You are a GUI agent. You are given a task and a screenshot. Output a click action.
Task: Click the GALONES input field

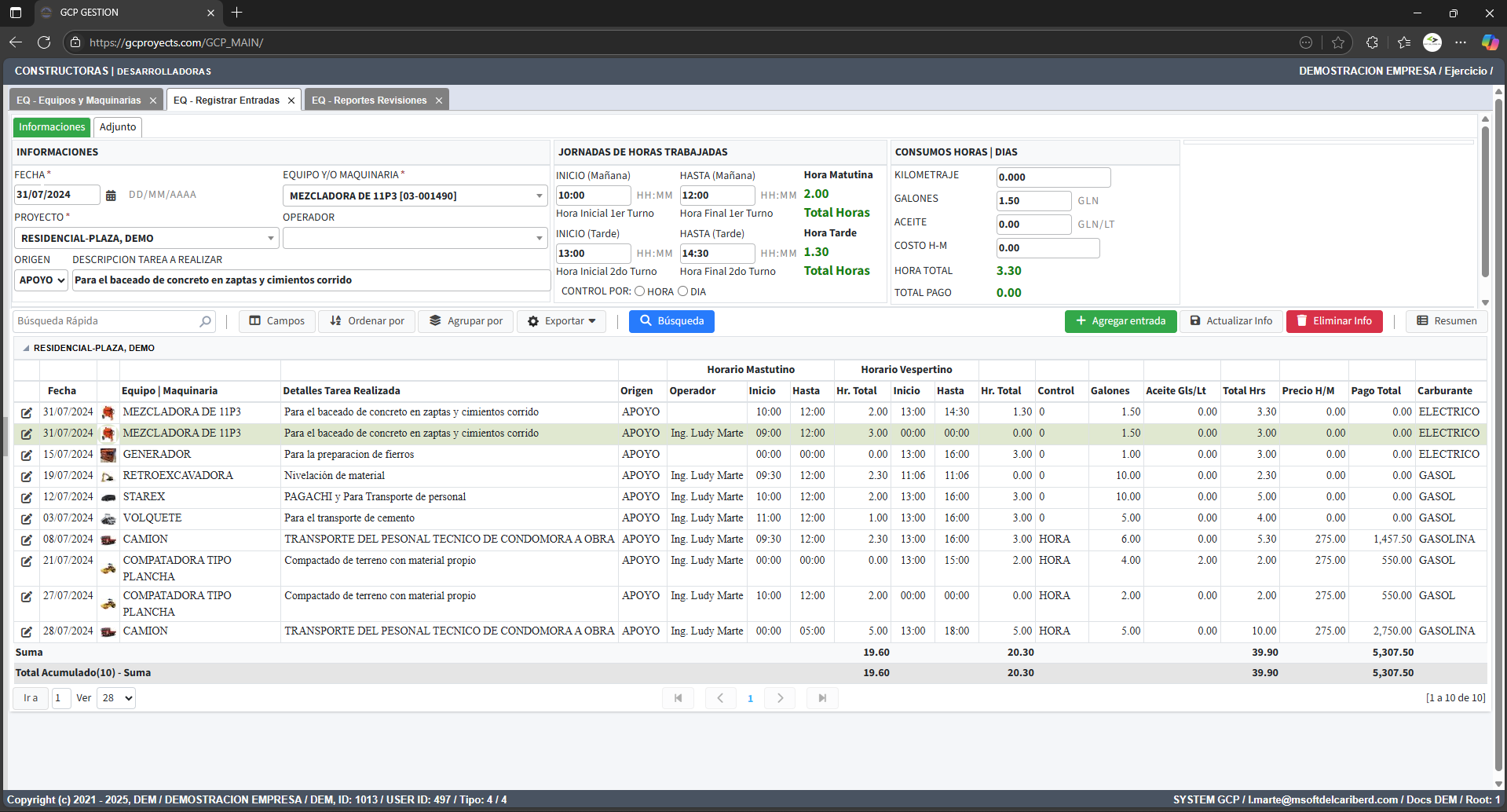point(1033,201)
